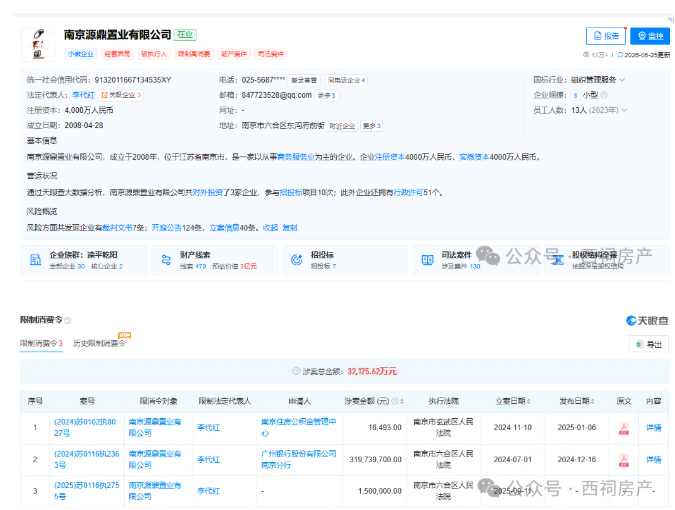Open the 注册资本 link in description
Viewport: 675px width, 510px height.
pos(389,157)
